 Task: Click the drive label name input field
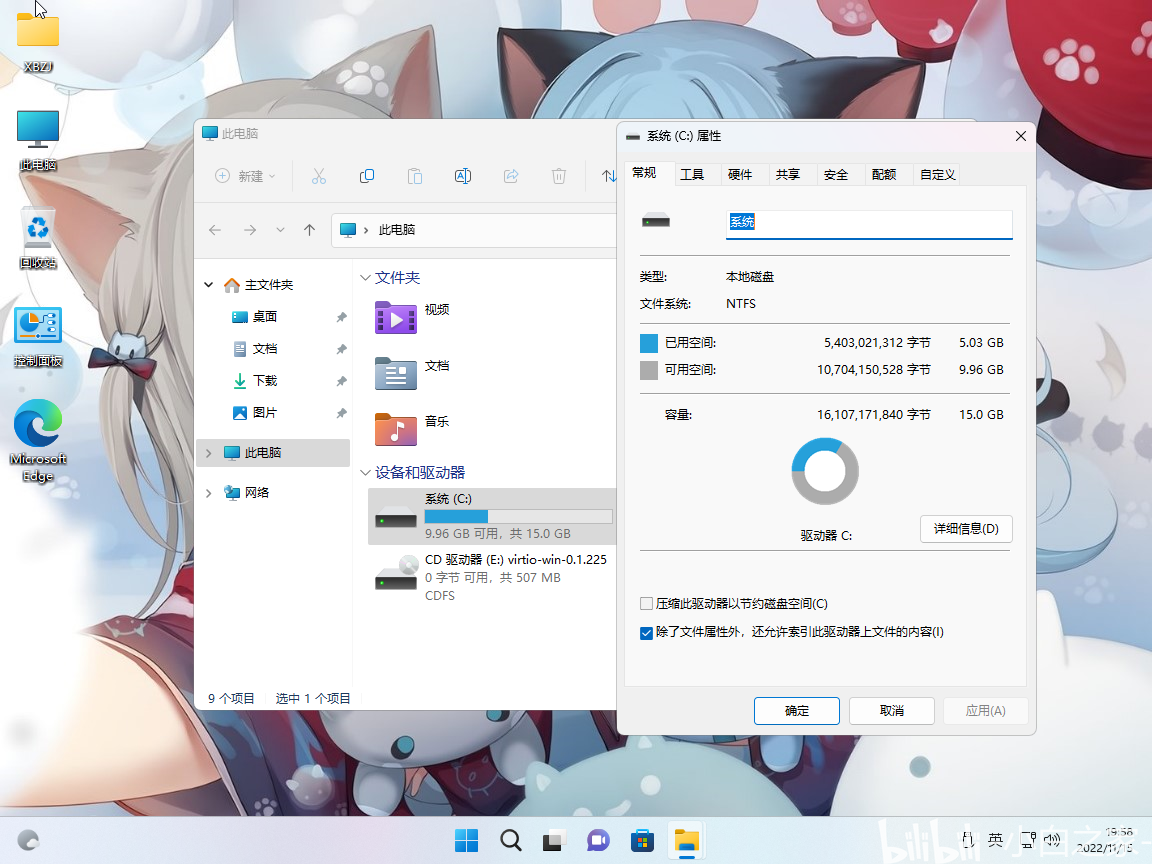869,224
